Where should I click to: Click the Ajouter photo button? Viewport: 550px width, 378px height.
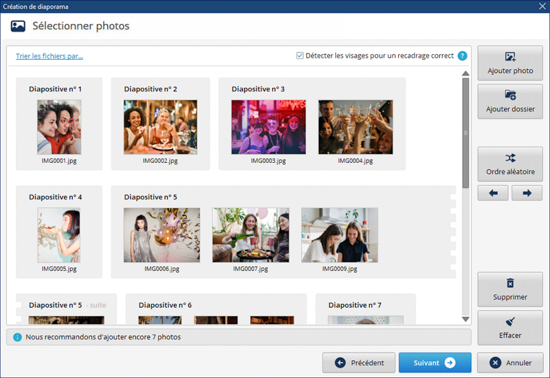point(510,63)
